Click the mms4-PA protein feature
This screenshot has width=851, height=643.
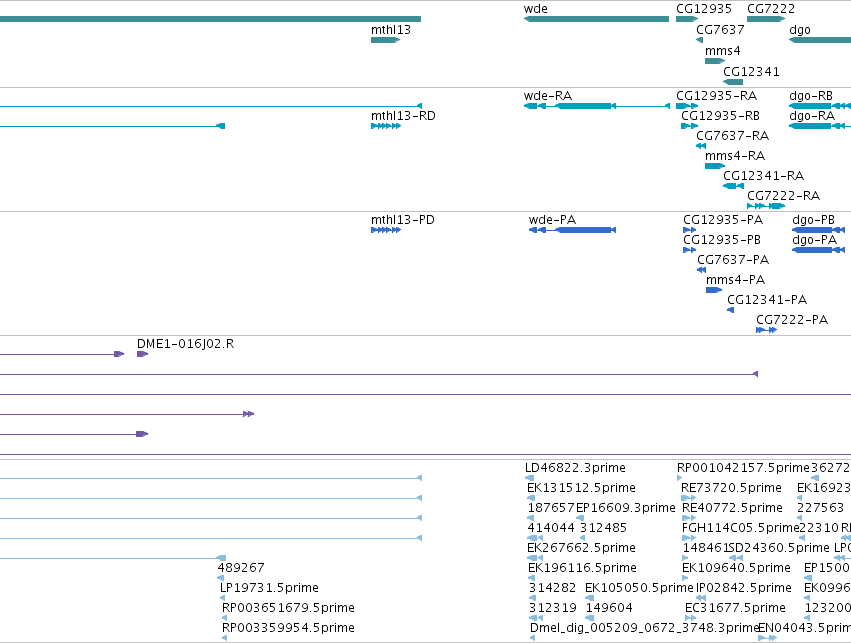714,290
